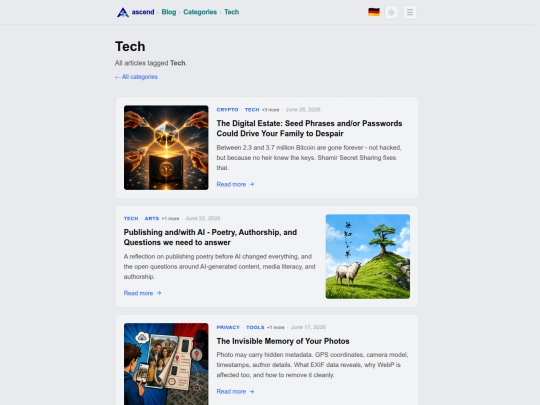Open Publishing and/with AI article title
This screenshot has height=405, width=540.
click(x=210, y=237)
